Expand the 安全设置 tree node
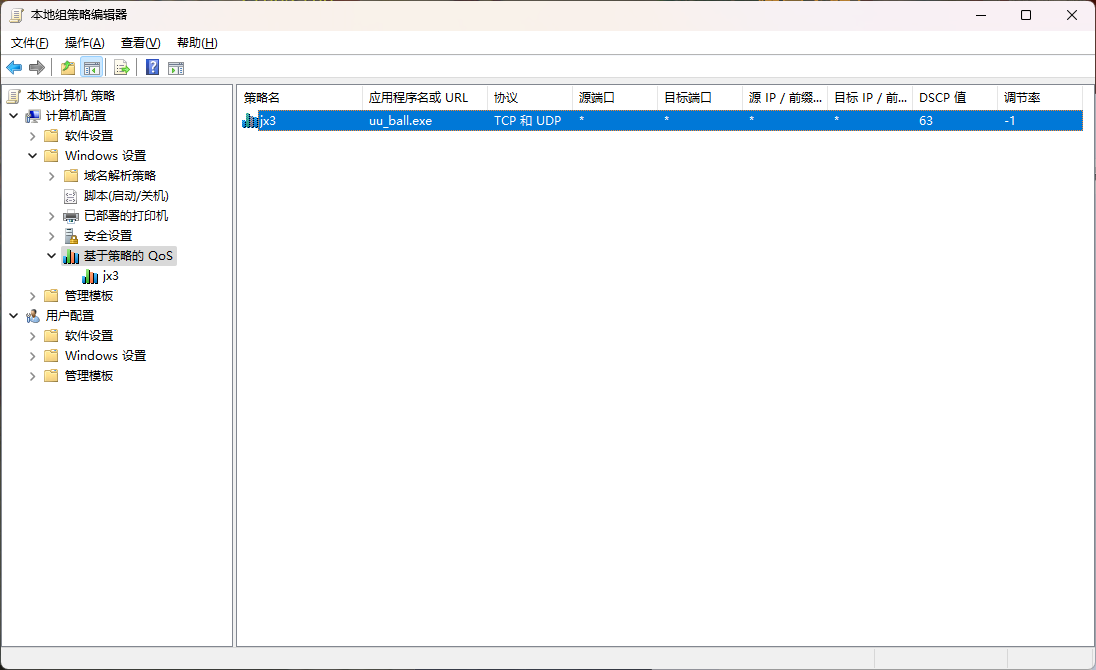1096x670 pixels. (52, 236)
